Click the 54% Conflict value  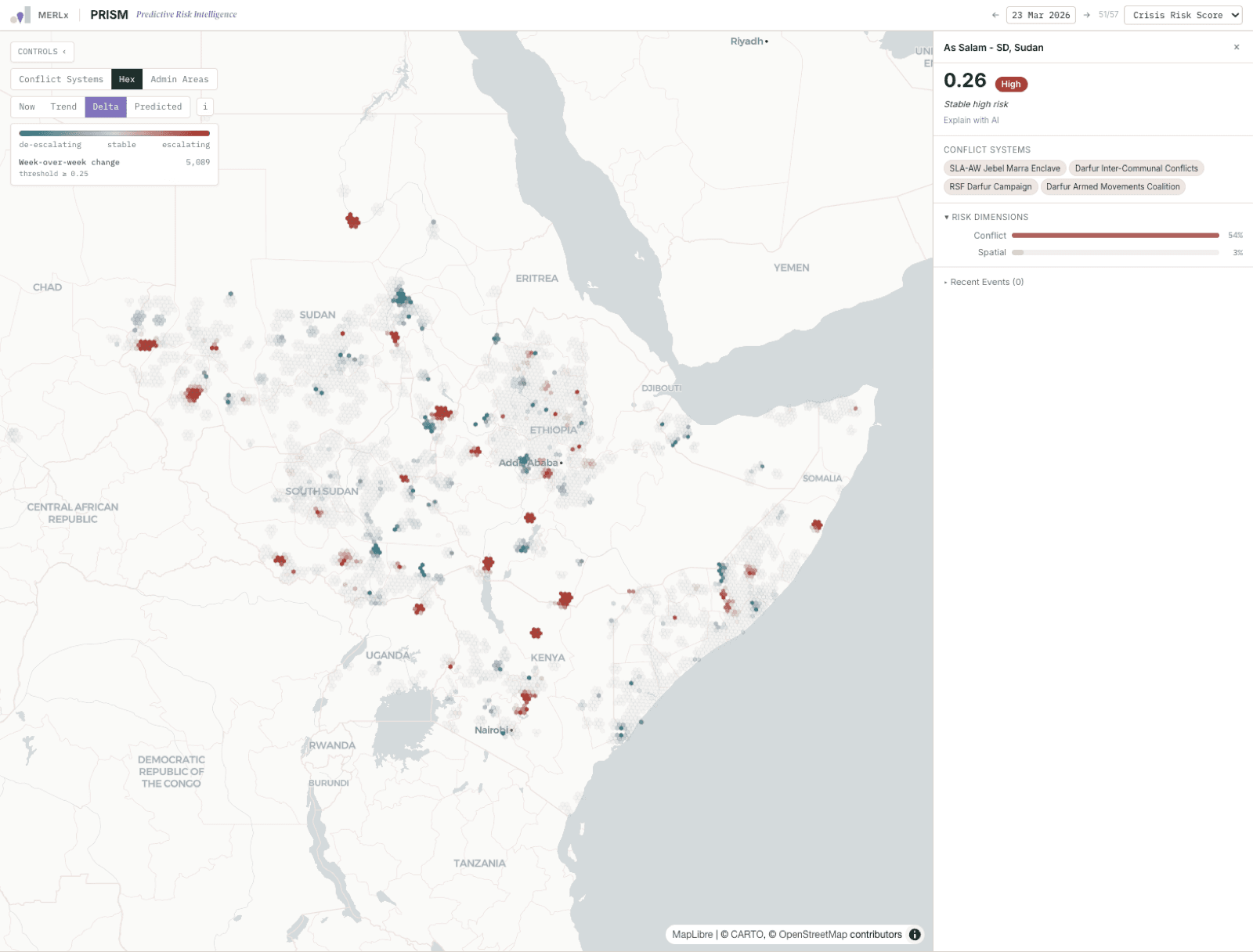click(x=1235, y=235)
